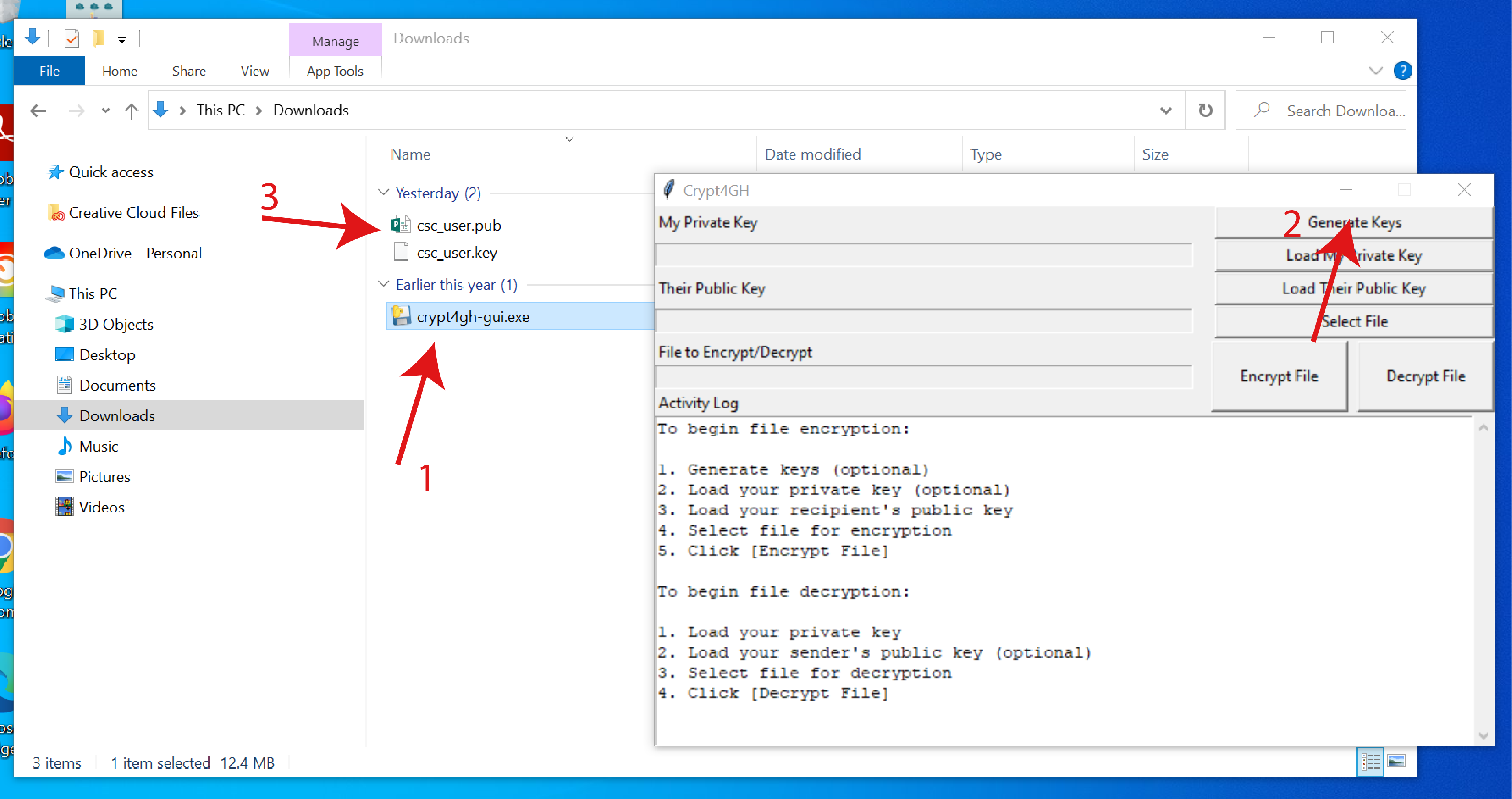
Task: Click the Their Public Key field
Action: (x=923, y=321)
